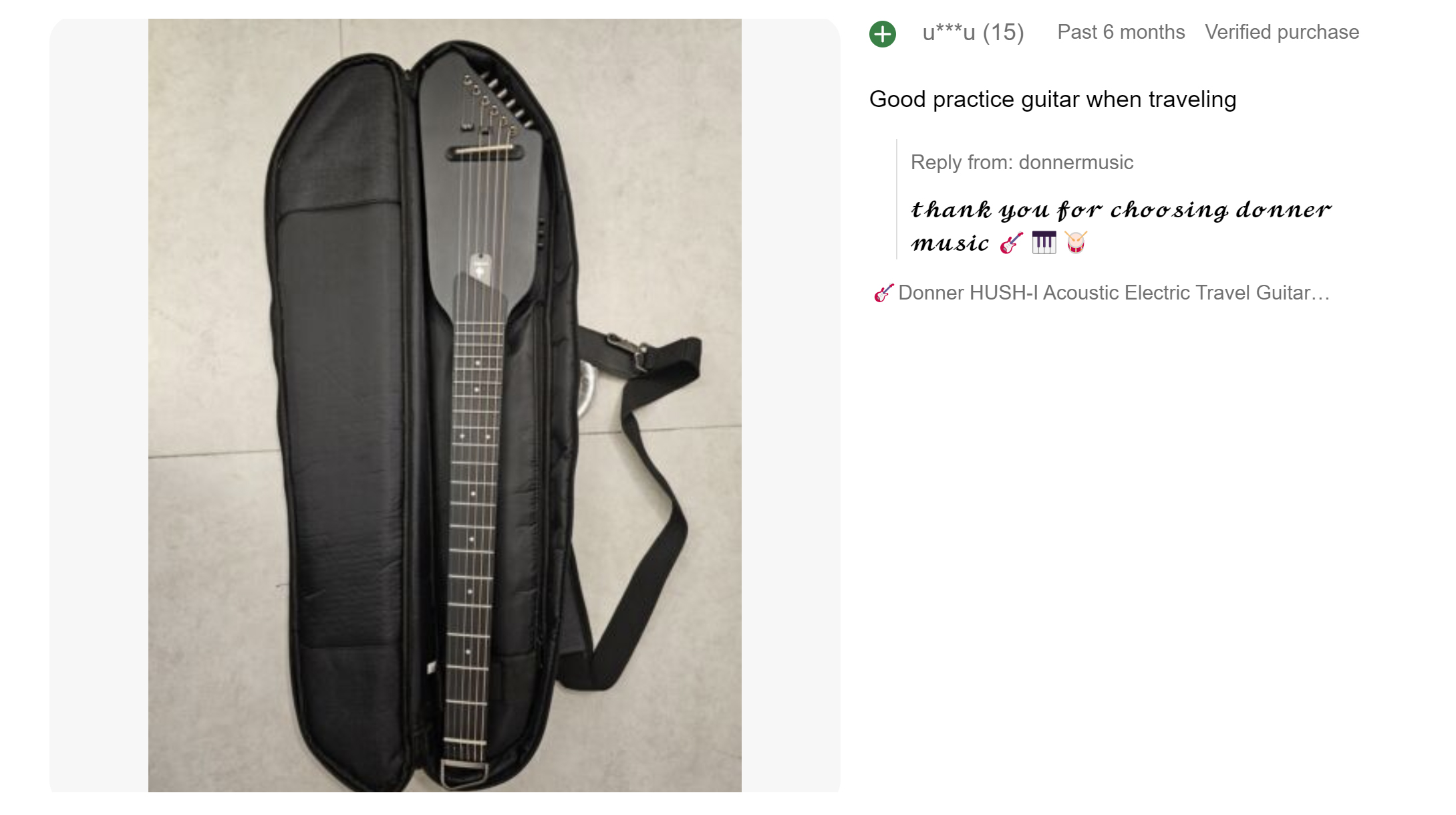Open the guitar-in-gig-bag review photo

tap(444, 405)
